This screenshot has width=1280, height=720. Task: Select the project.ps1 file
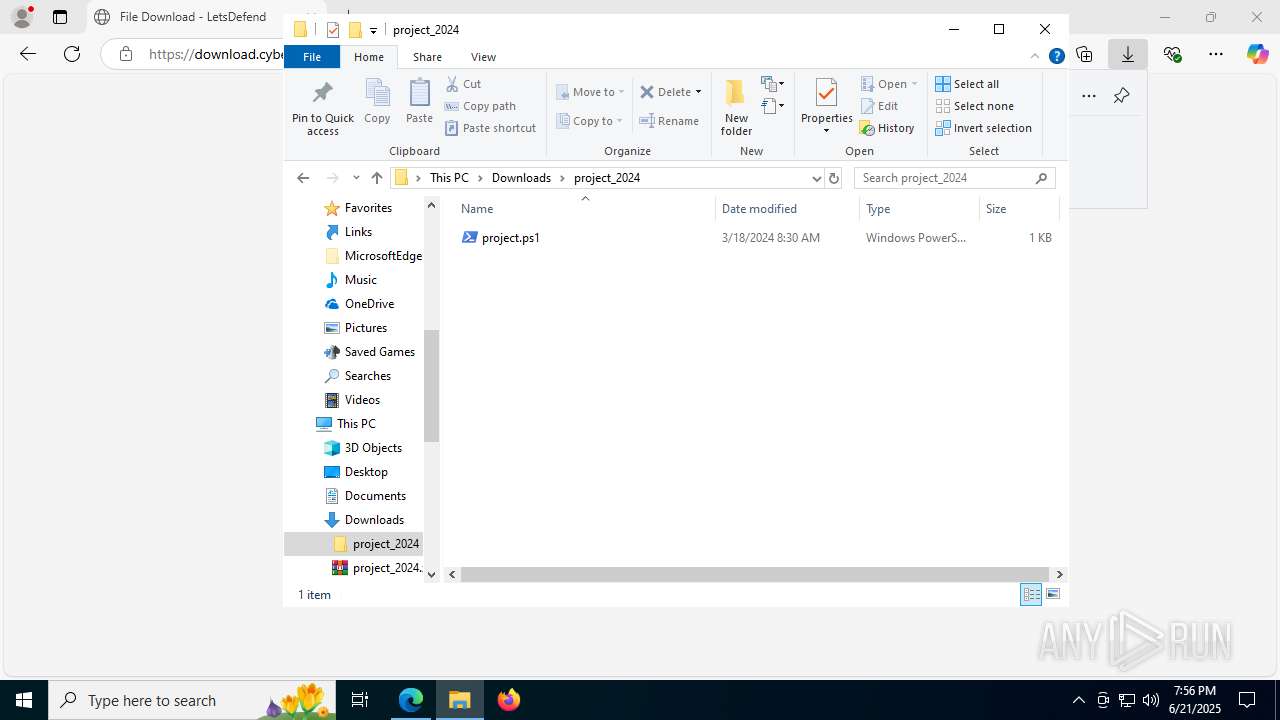coord(511,238)
